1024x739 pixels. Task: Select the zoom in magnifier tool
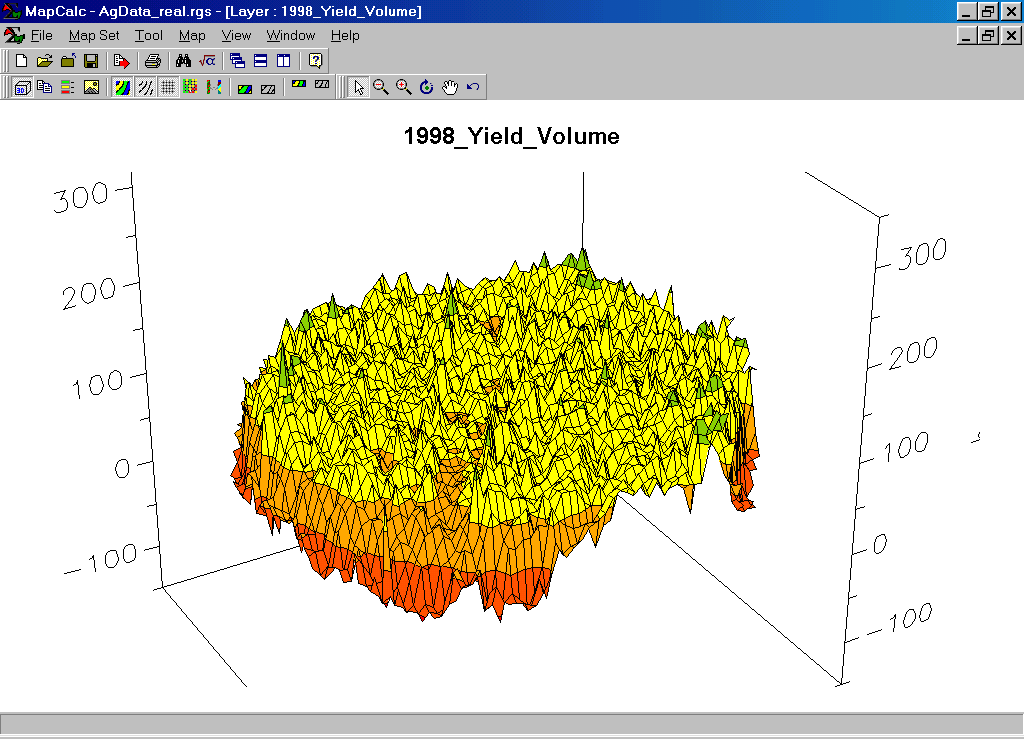[404, 87]
